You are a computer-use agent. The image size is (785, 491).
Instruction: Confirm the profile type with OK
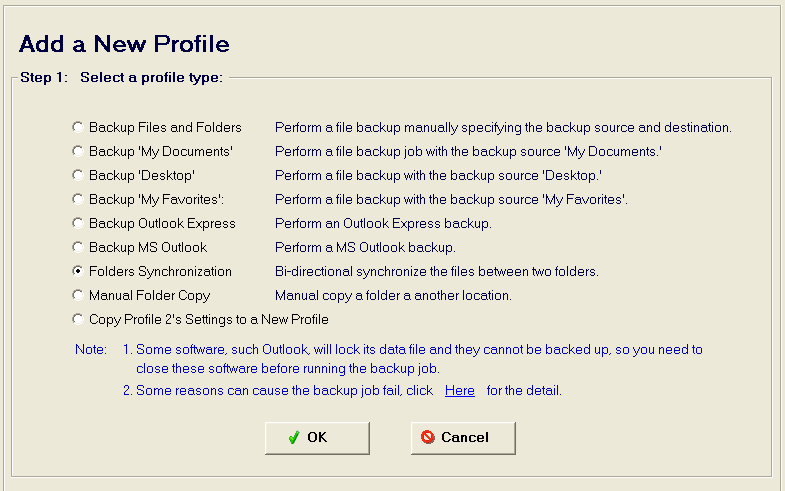pyautogui.click(x=317, y=438)
